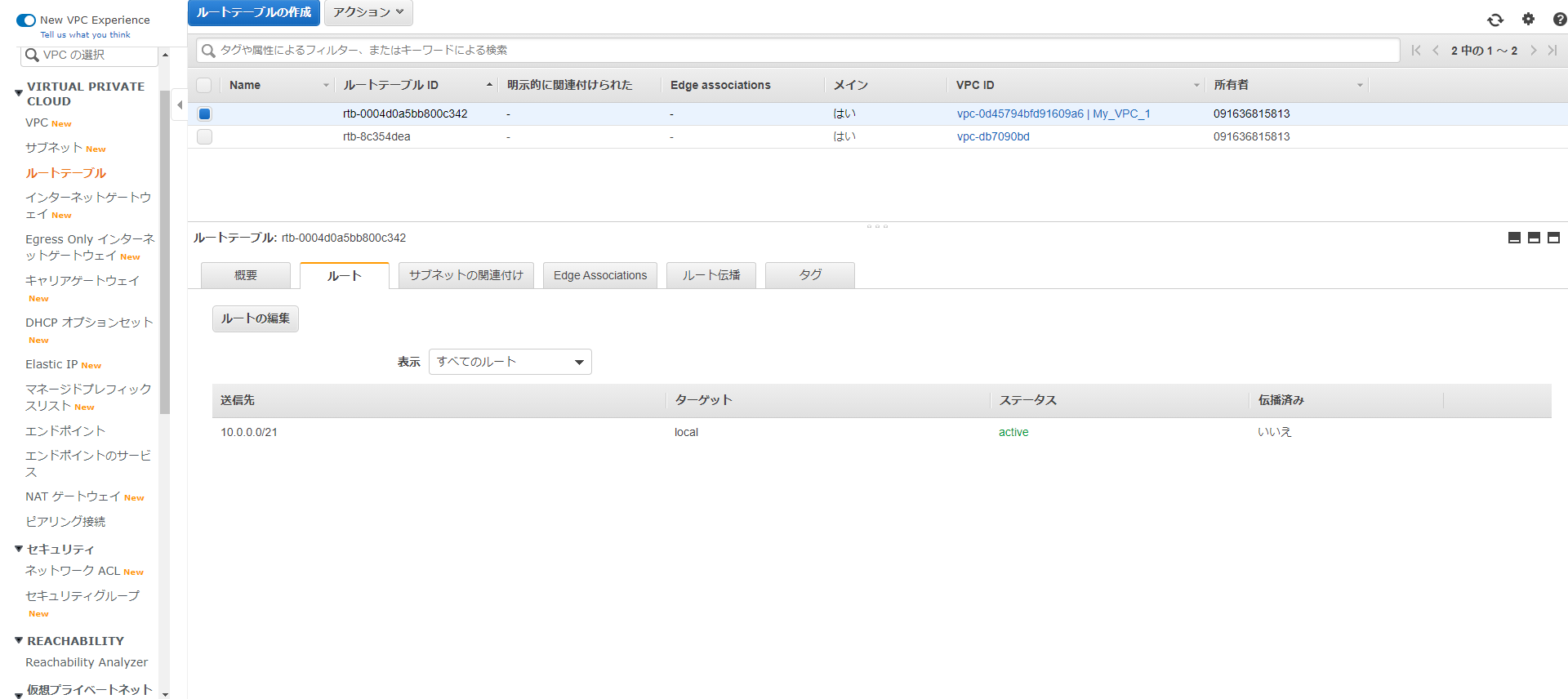
Task: Click the sidebar vertical scrollbar thumb
Action: point(164,252)
